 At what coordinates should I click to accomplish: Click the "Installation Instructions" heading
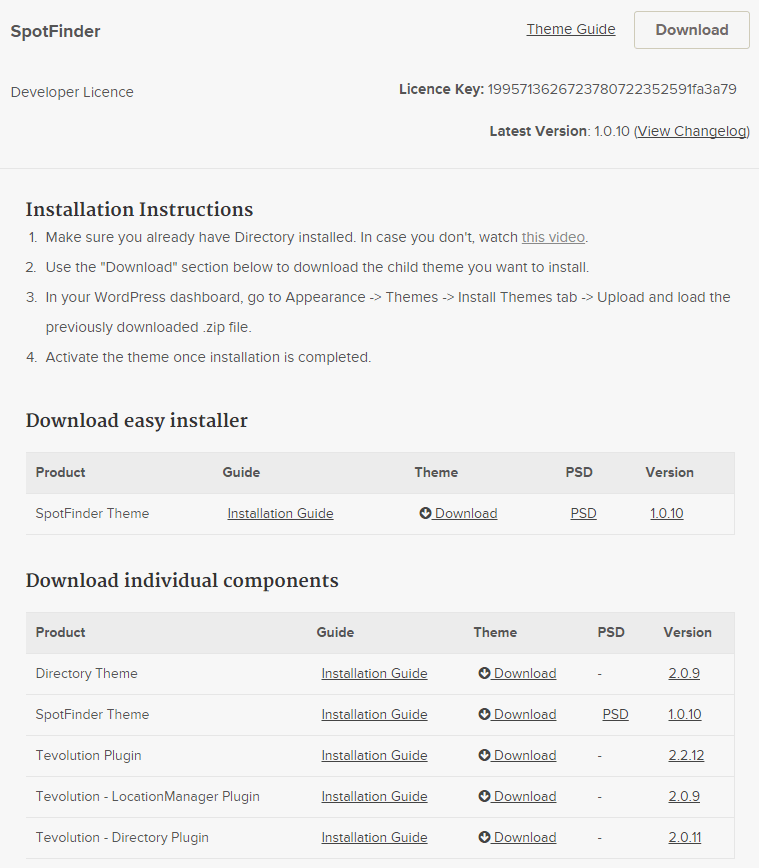tap(140, 210)
